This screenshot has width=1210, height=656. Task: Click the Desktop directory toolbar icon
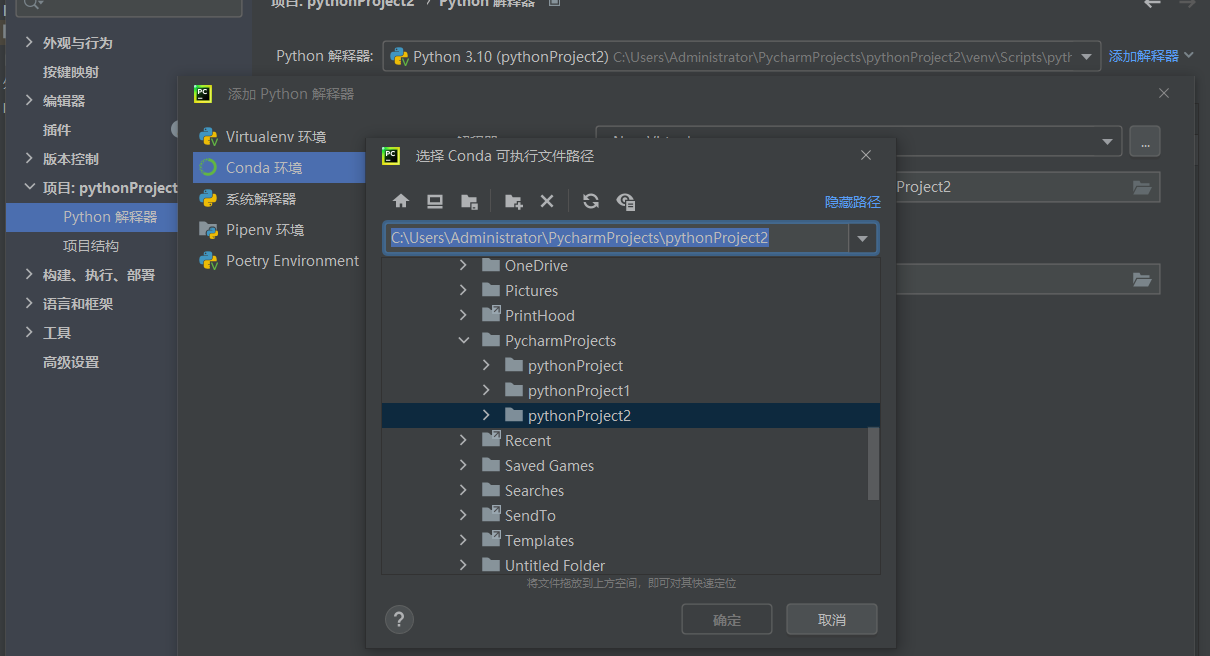click(435, 201)
